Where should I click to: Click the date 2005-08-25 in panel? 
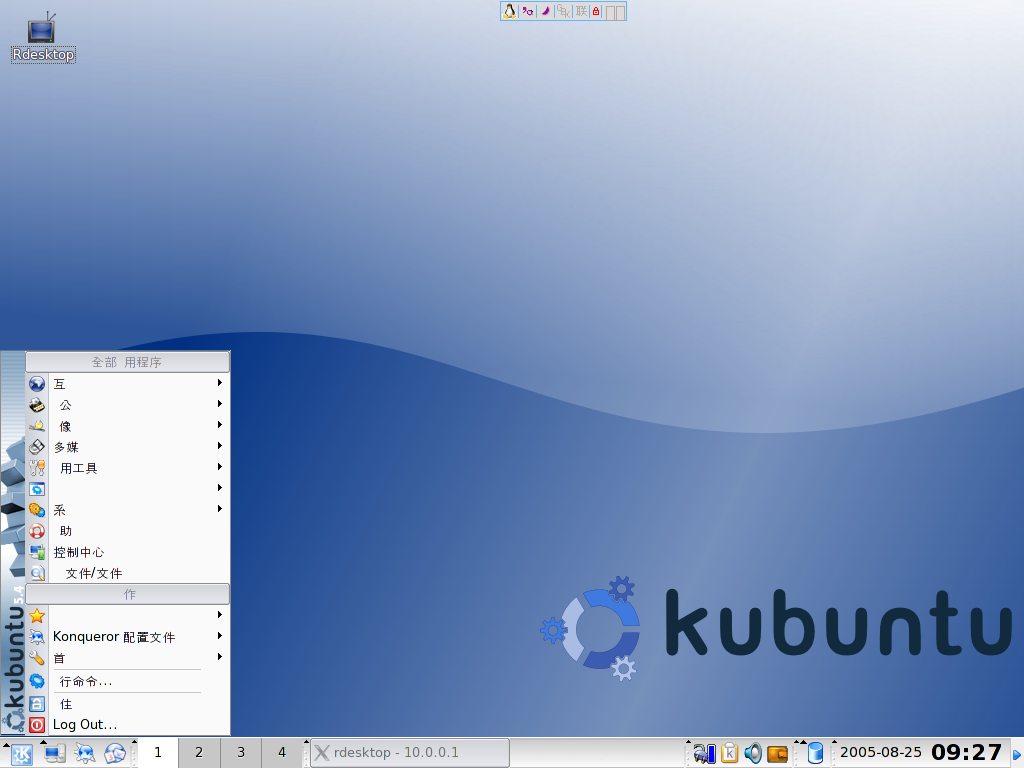[880, 753]
